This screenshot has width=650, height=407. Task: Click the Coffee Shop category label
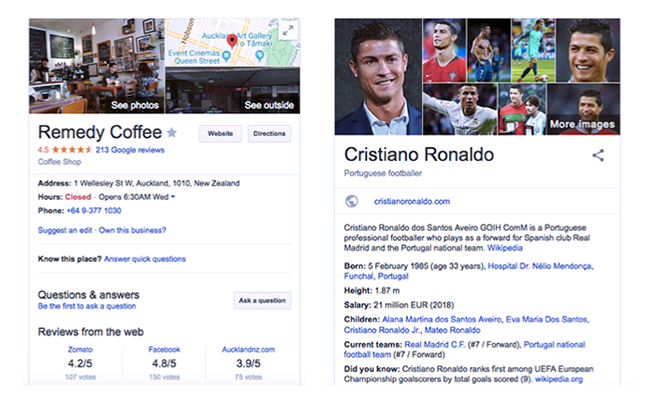59,162
